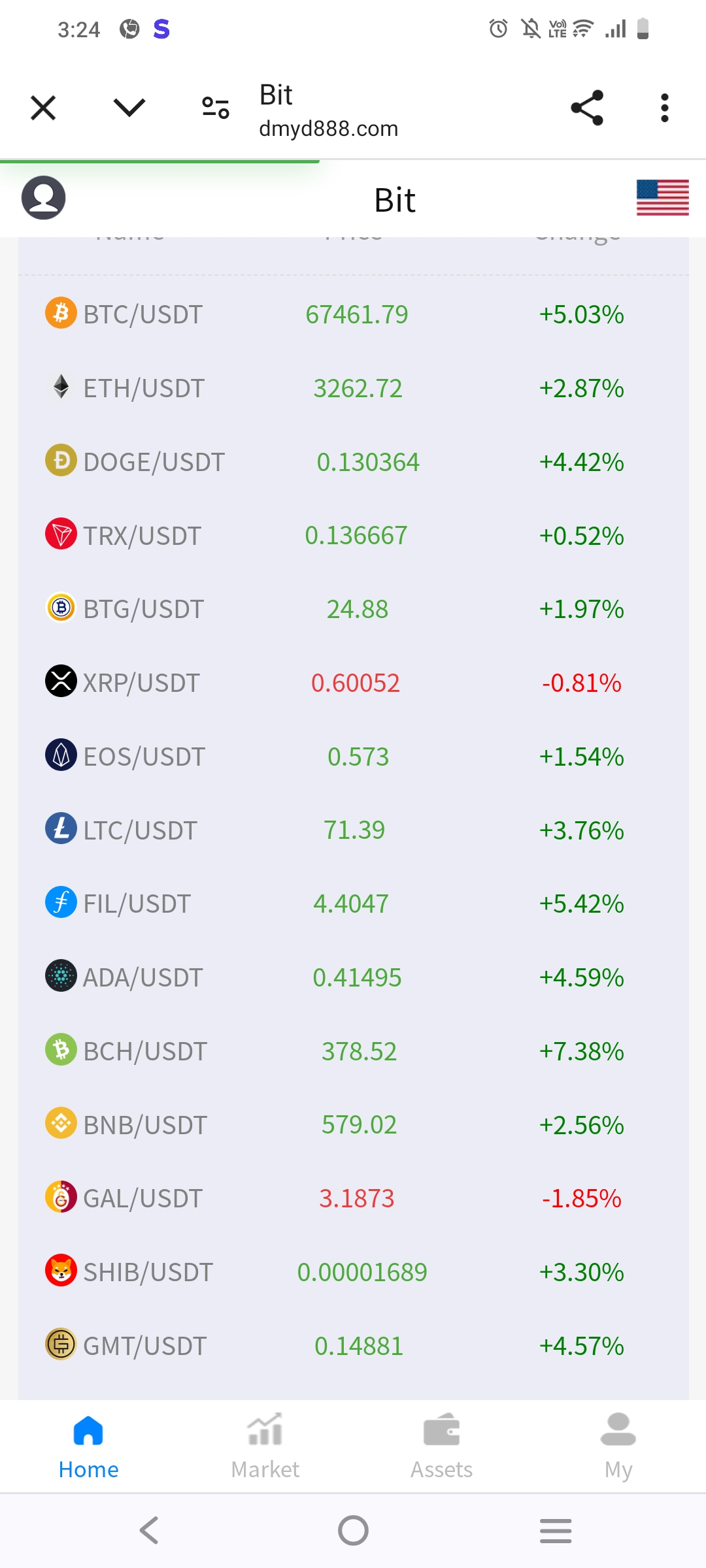Open the XRP/USDT pair row
Image resolution: width=706 pixels, height=1568 pixels.
141,683
